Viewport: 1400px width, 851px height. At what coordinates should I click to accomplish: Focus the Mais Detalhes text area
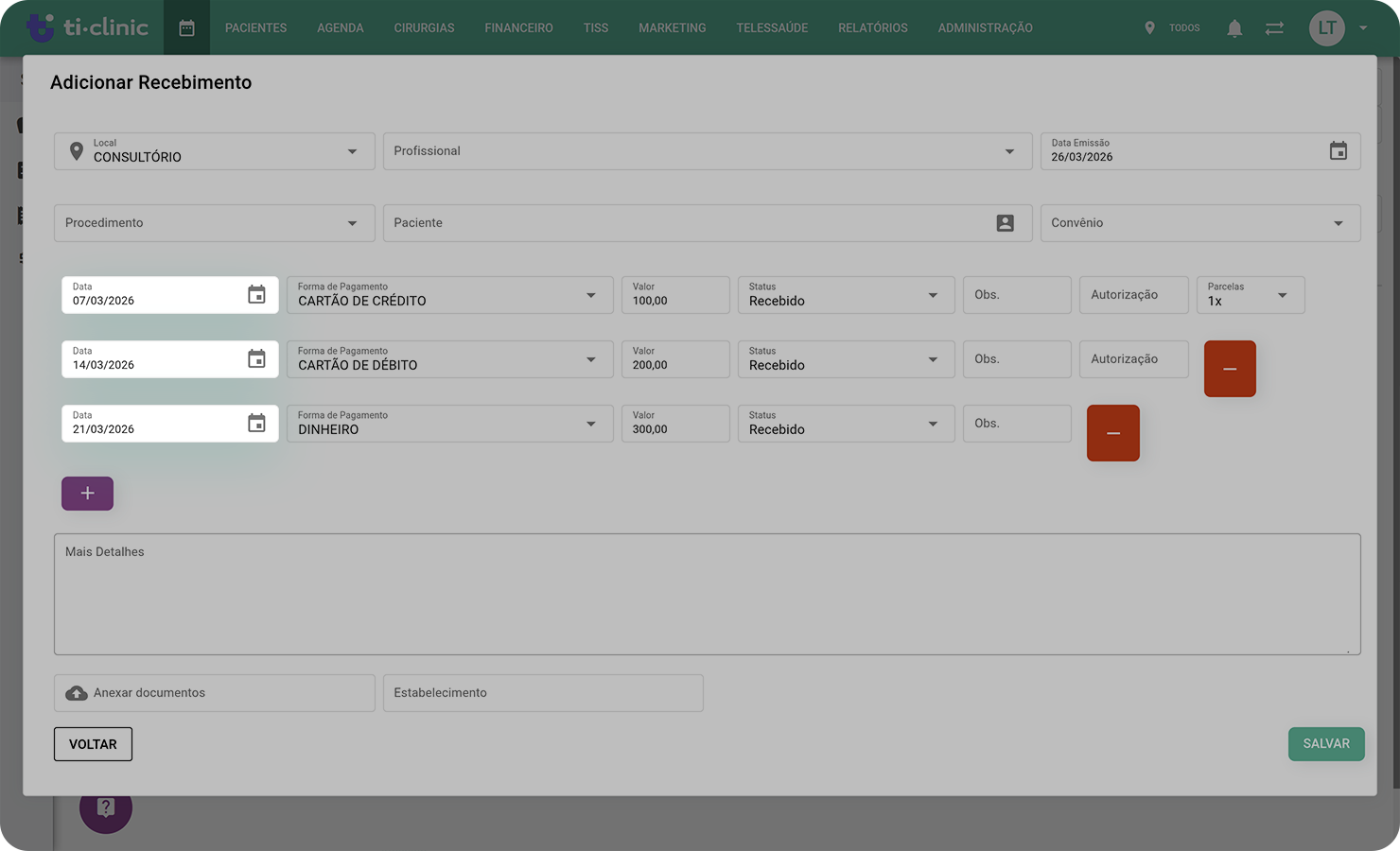coord(708,595)
